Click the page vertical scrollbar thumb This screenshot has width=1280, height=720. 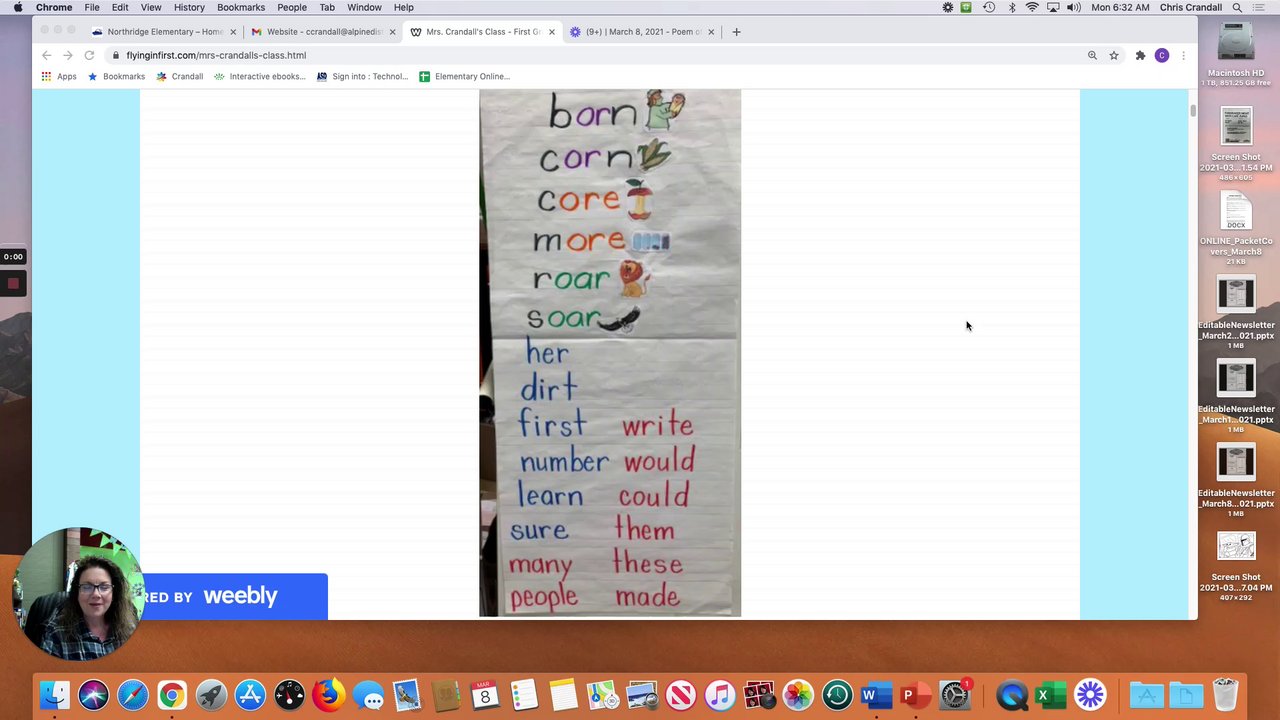(x=1192, y=109)
